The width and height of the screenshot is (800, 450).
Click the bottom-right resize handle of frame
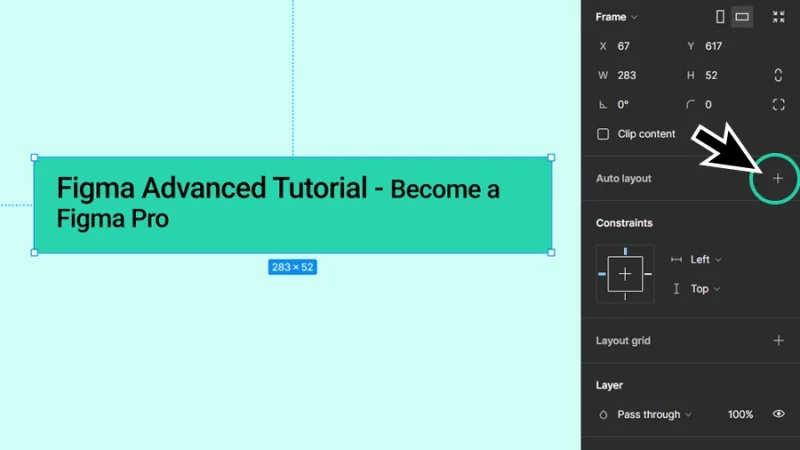click(551, 253)
